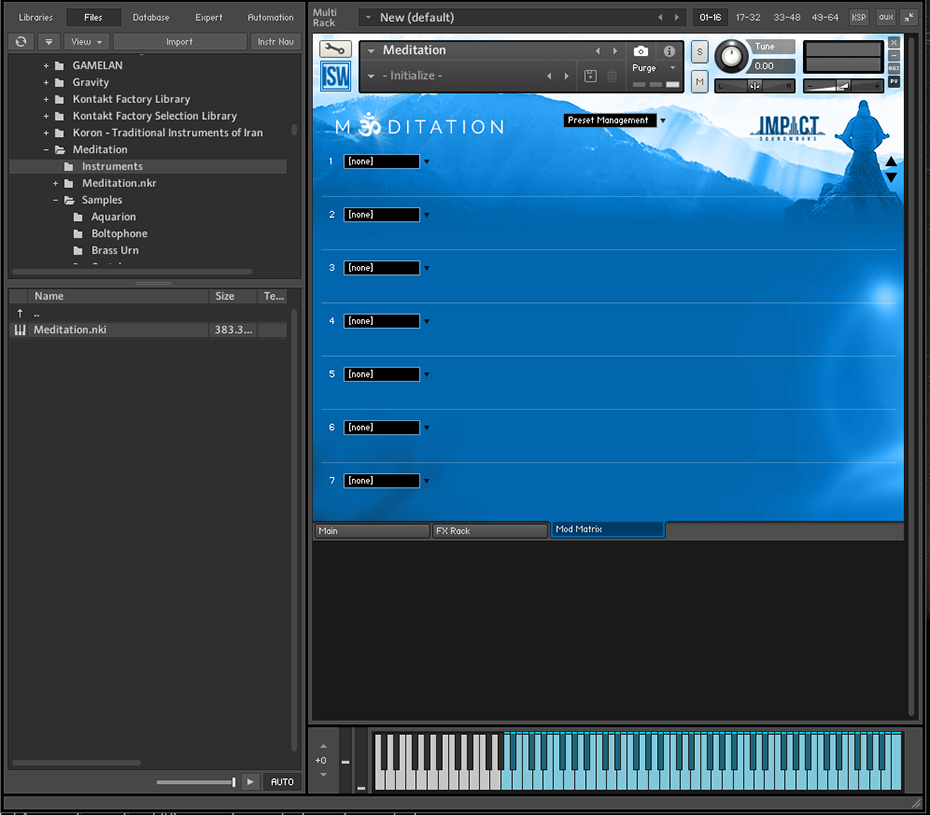This screenshot has width=930, height=815.
Task: Switch to the Expert tab
Action: coord(209,17)
